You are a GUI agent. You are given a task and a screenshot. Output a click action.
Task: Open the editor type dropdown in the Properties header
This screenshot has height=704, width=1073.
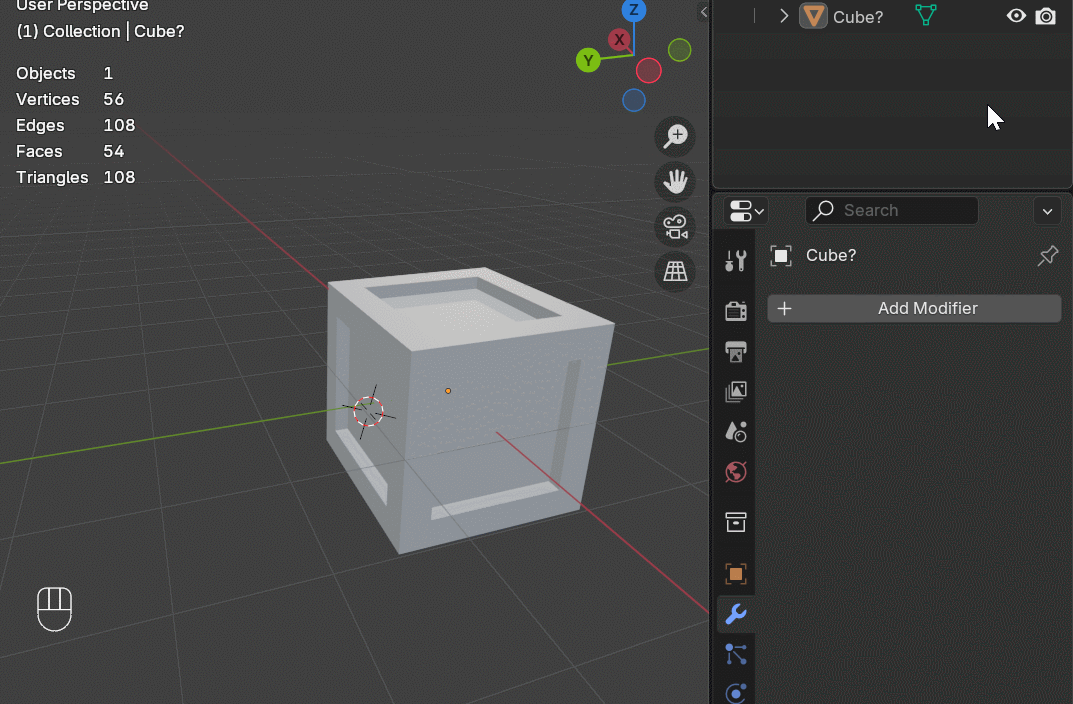click(744, 210)
